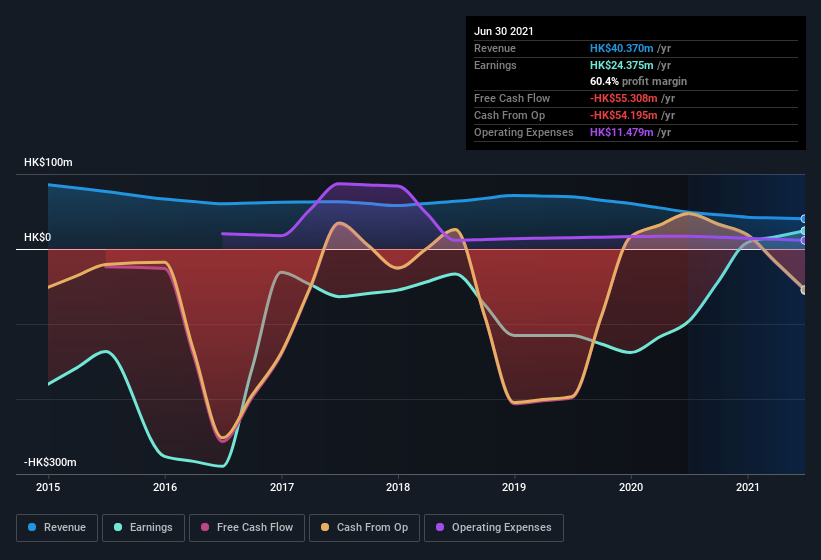Click the orange Cash From Op endpoint marker
Screen dimensions: 821x560
point(804,290)
